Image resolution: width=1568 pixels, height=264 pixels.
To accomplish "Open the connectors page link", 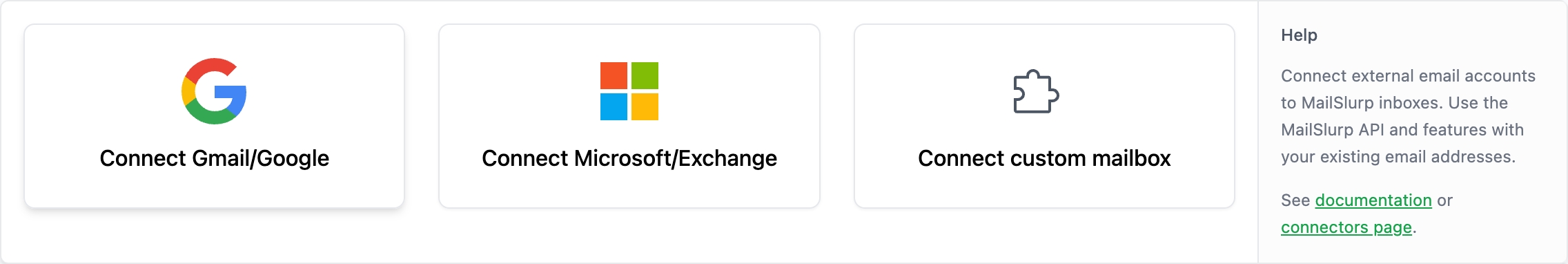I will point(1346,227).
